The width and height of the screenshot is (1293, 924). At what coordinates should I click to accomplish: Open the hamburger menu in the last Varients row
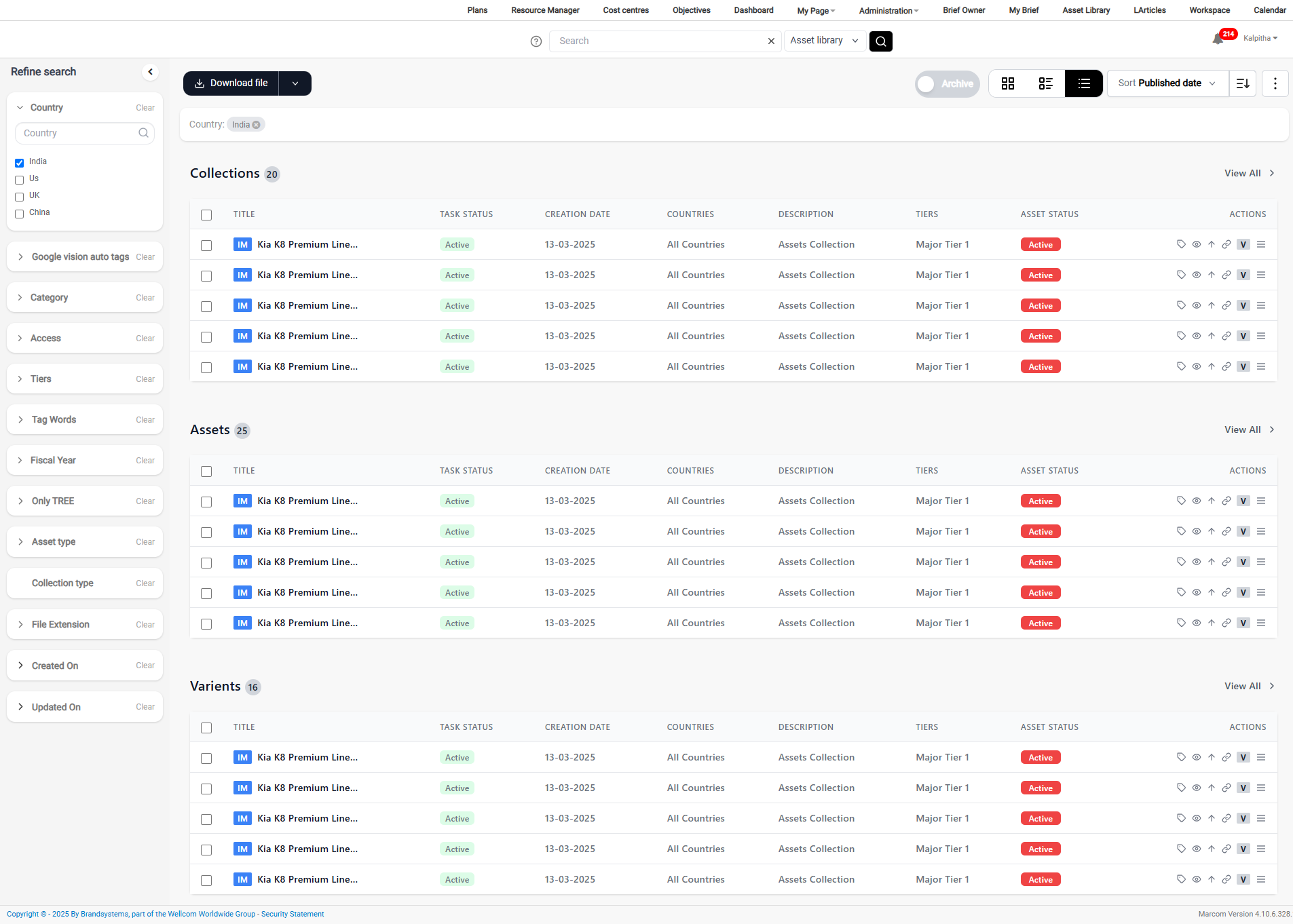click(x=1261, y=879)
